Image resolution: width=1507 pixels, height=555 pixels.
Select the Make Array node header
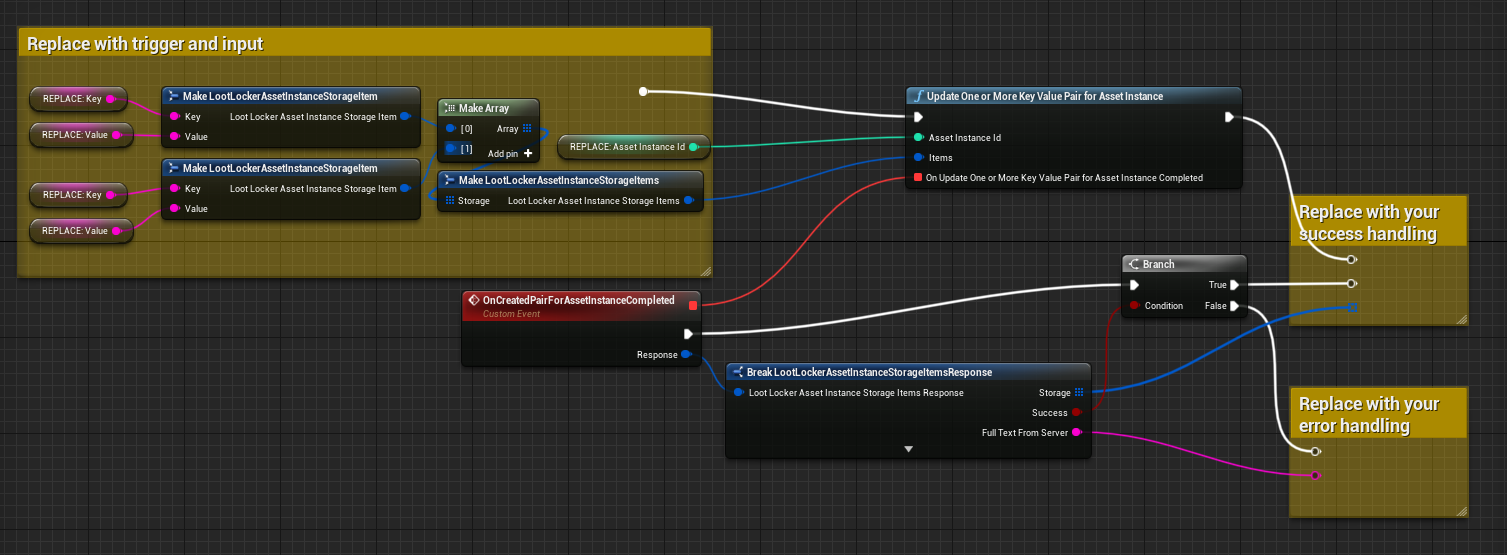[489, 108]
